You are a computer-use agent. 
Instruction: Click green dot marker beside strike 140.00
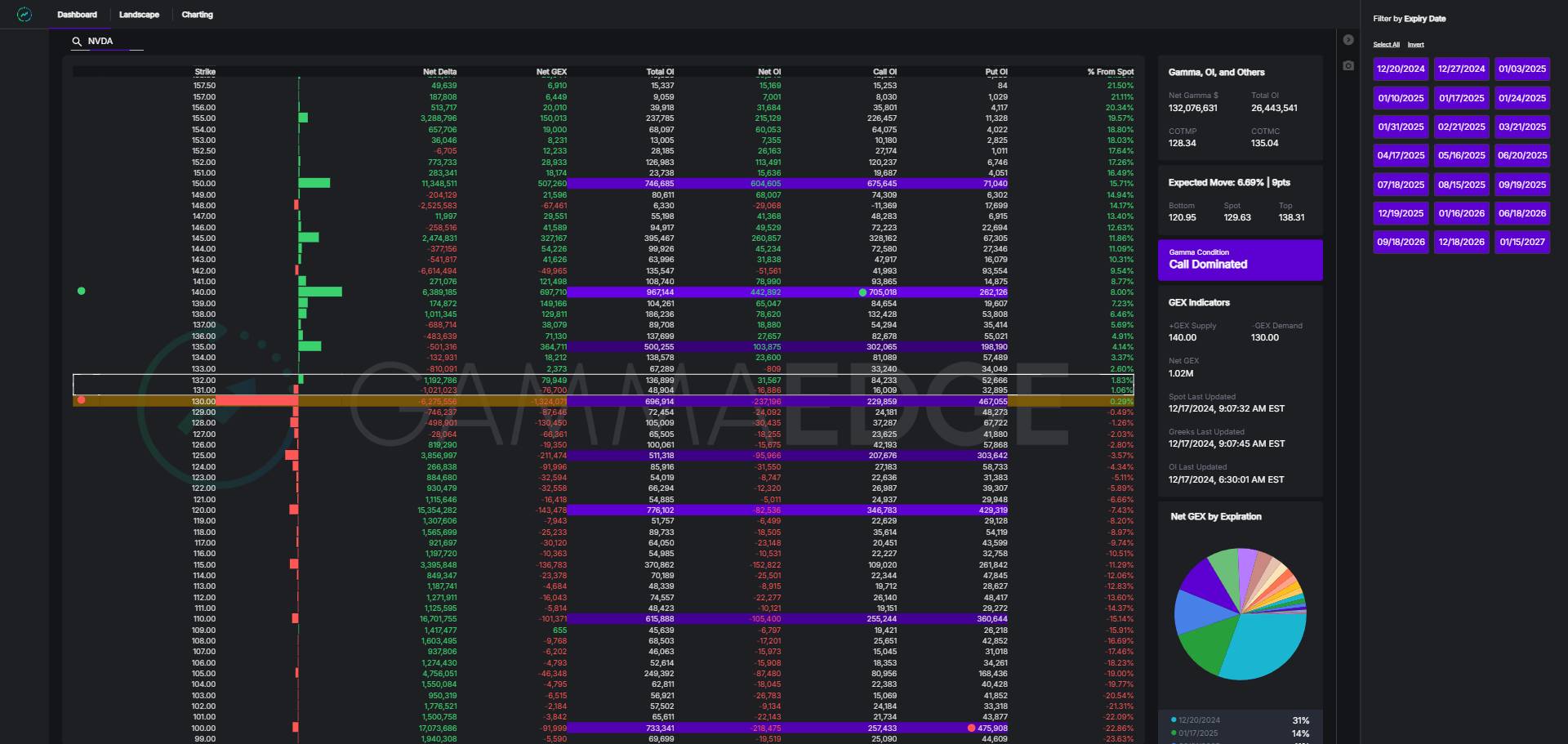click(81, 291)
